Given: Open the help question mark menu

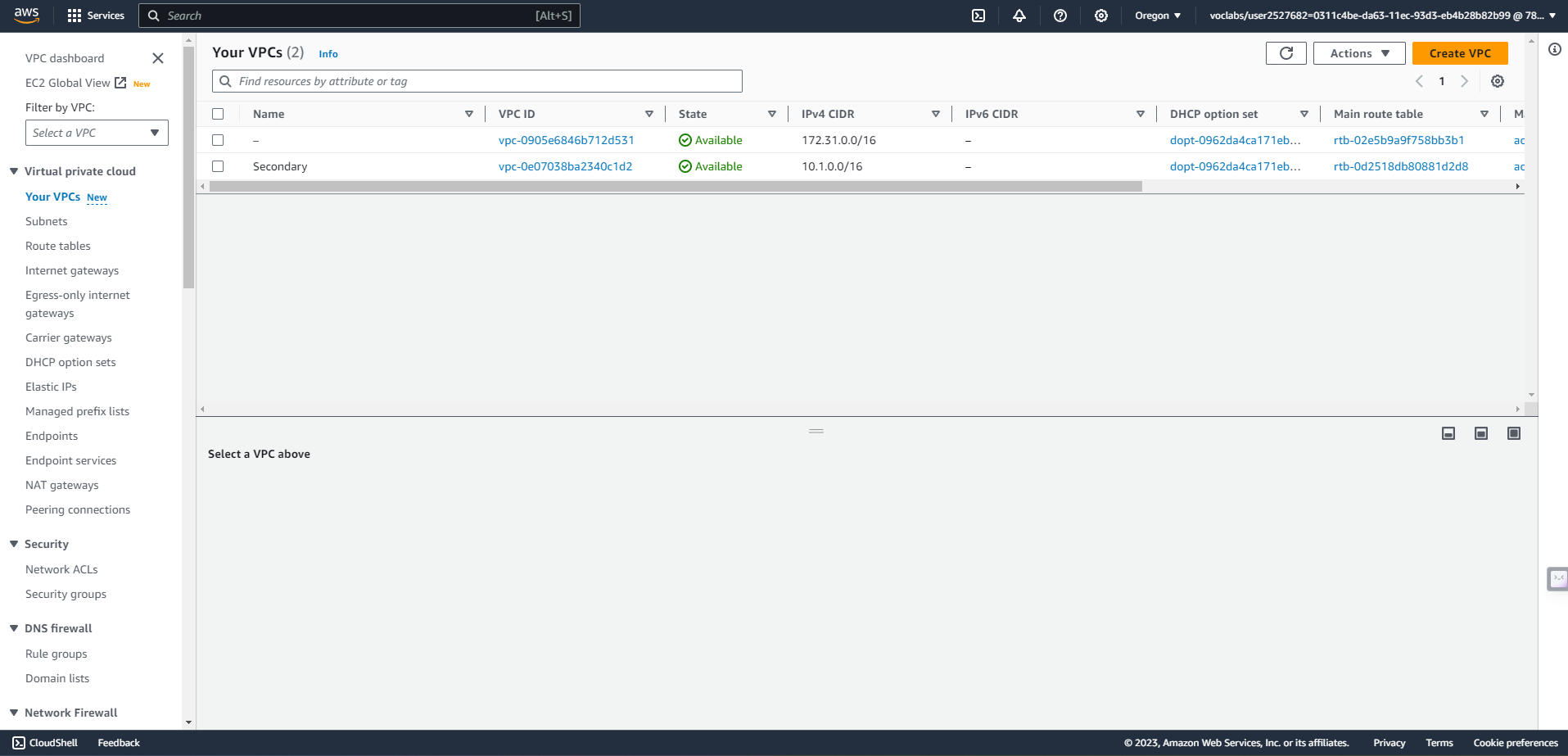Looking at the screenshot, I should click(1060, 16).
